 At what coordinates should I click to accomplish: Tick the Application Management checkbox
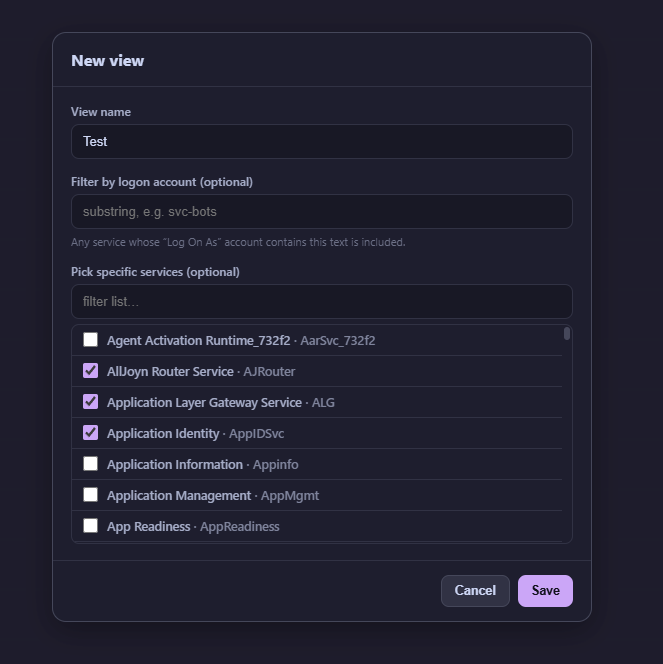coord(90,495)
